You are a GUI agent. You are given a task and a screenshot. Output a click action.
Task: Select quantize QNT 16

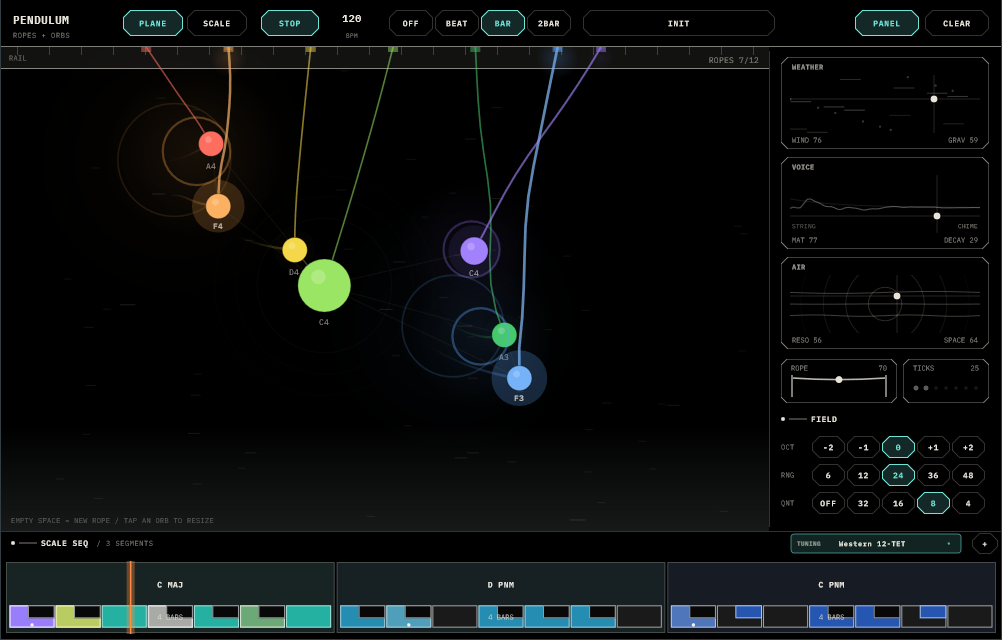(898, 503)
